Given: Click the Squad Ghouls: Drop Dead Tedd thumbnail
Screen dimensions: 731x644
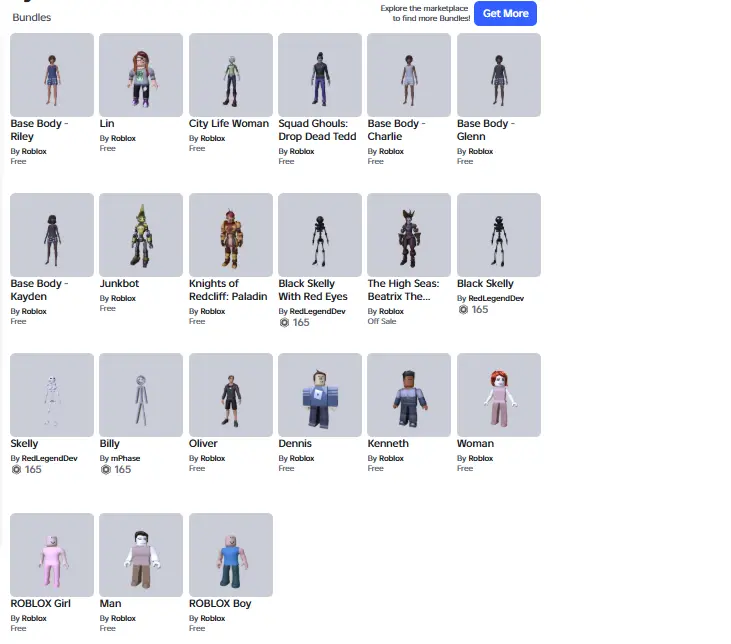Looking at the screenshot, I should coord(320,75).
